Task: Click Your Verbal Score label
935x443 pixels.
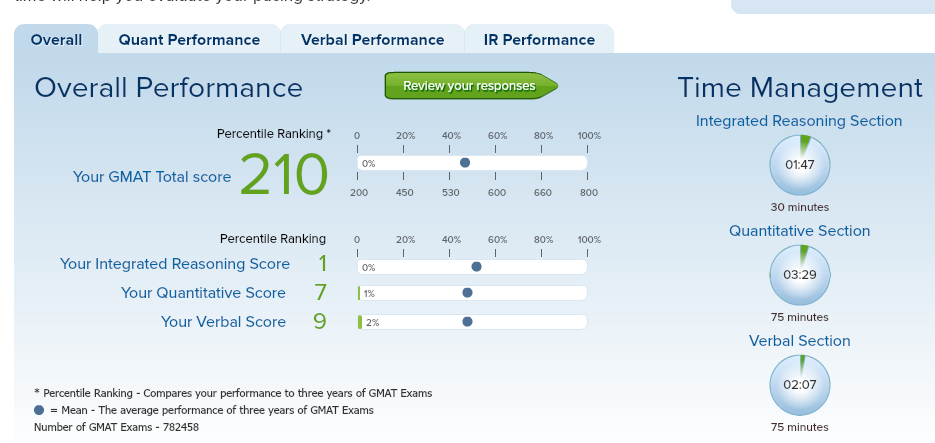Action: click(224, 322)
